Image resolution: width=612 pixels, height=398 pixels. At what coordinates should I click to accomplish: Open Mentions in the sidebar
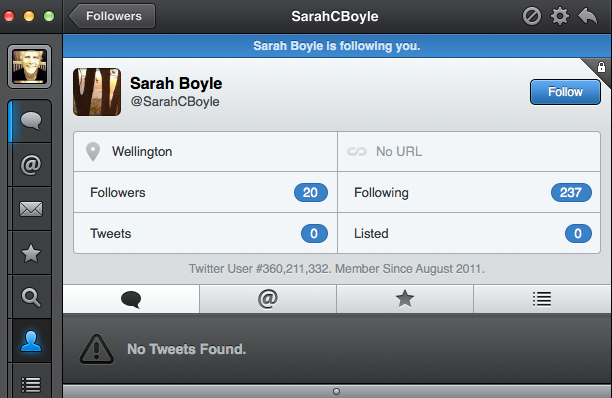pyautogui.click(x=30, y=165)
